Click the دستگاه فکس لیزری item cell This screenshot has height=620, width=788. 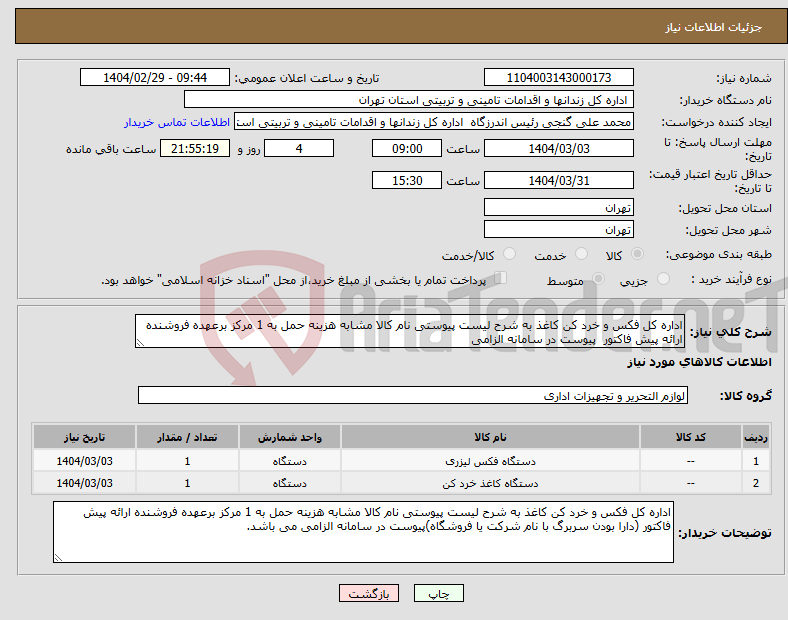pos(490,461)
